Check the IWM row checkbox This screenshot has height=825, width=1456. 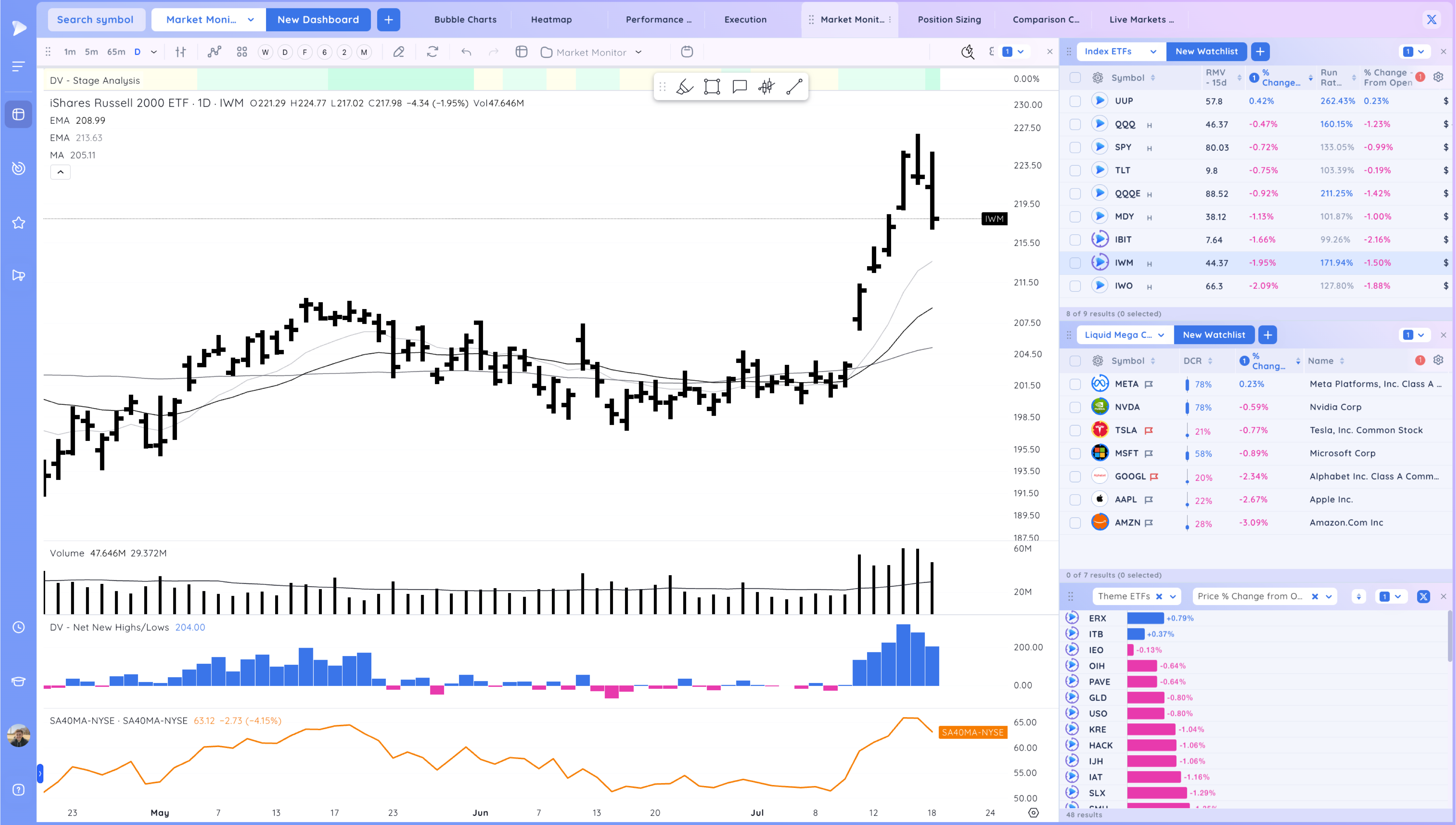coord(1075,263)
